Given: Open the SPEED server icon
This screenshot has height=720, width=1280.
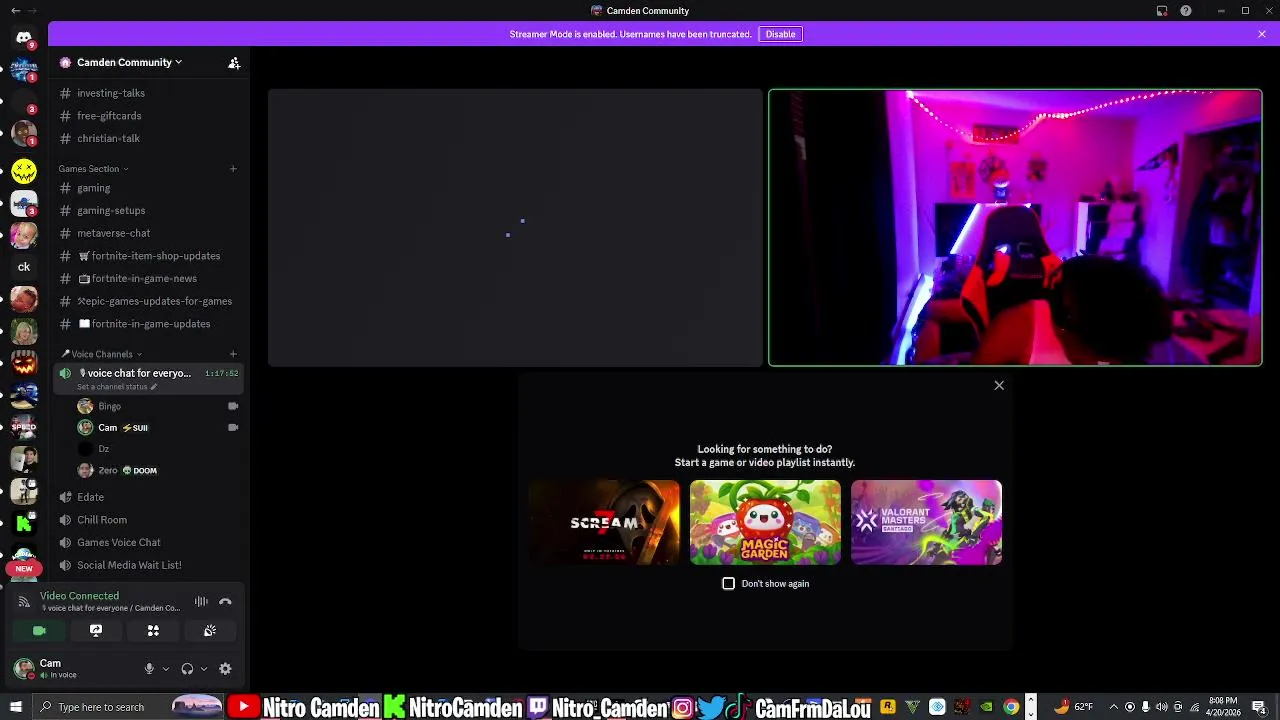Looking at the screenshot, I should point(24,426).
